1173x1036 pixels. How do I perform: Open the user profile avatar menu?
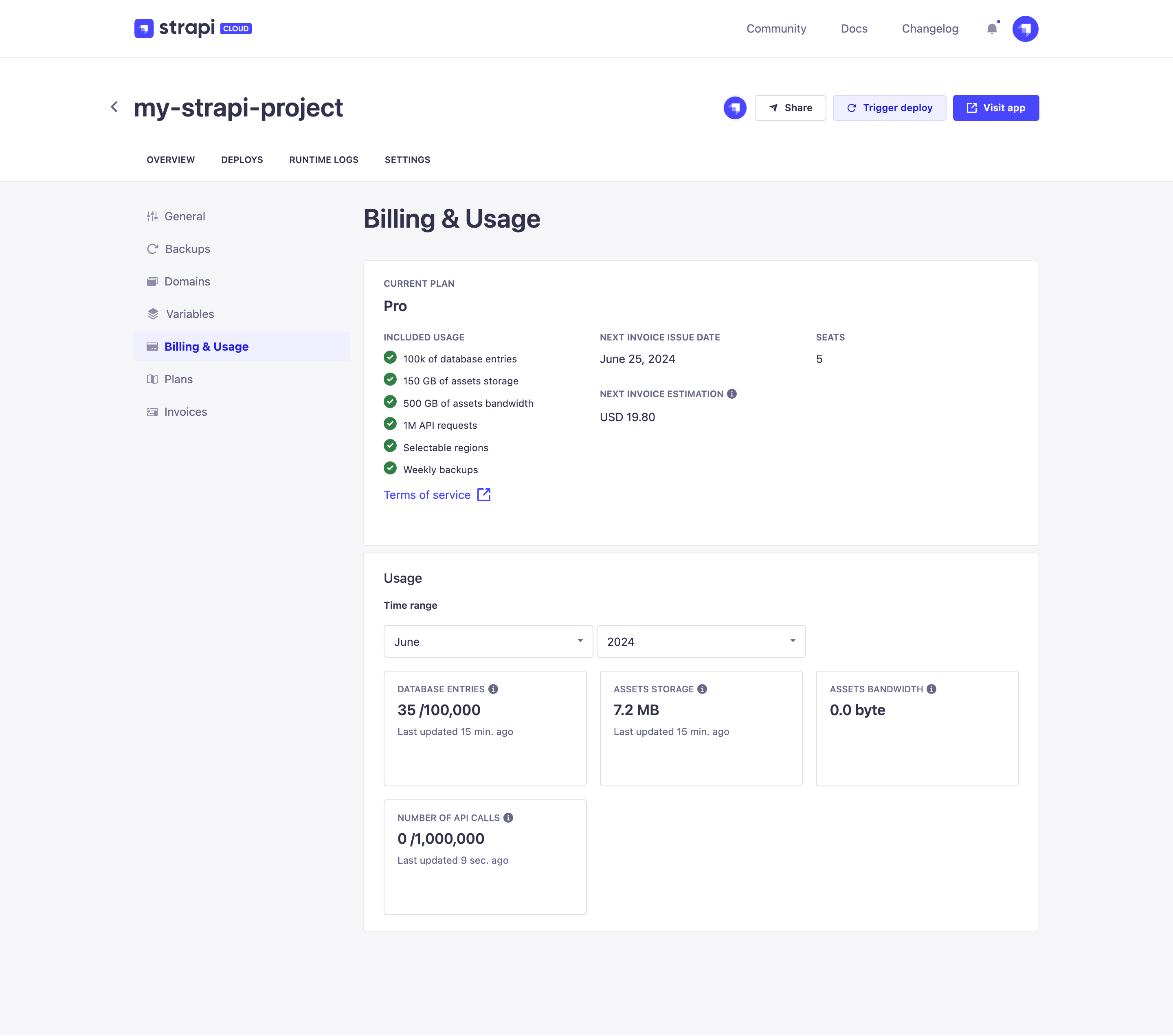[1026, 28]
